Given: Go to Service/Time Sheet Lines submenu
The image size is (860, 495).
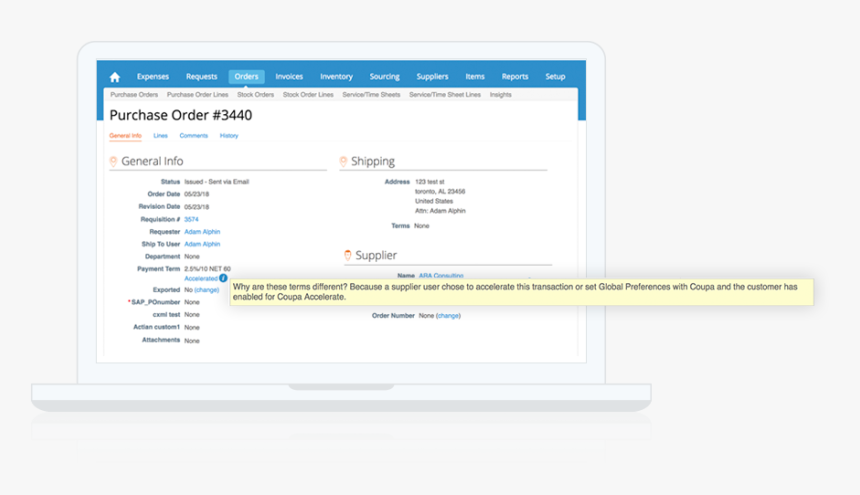Looking at the screenshot, I should tap(445, 95).
